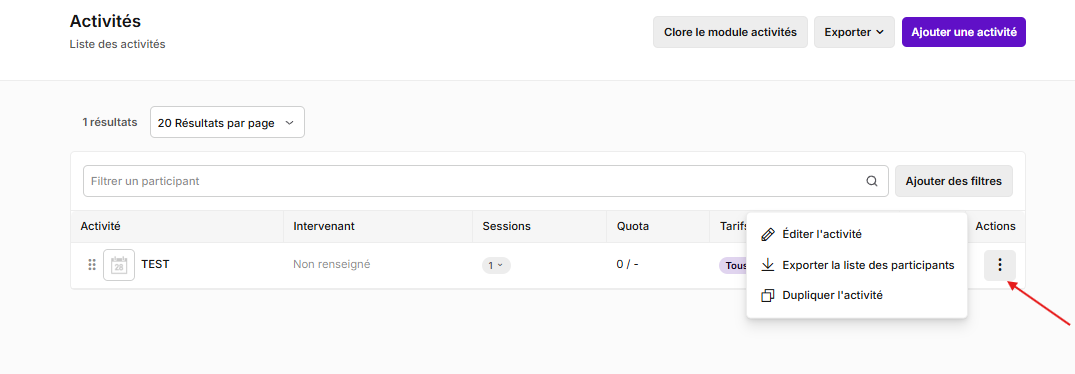Open the three-dot actions menu for TEST
This screenshot has height=374, width=1075.
tap(1000, 265)
